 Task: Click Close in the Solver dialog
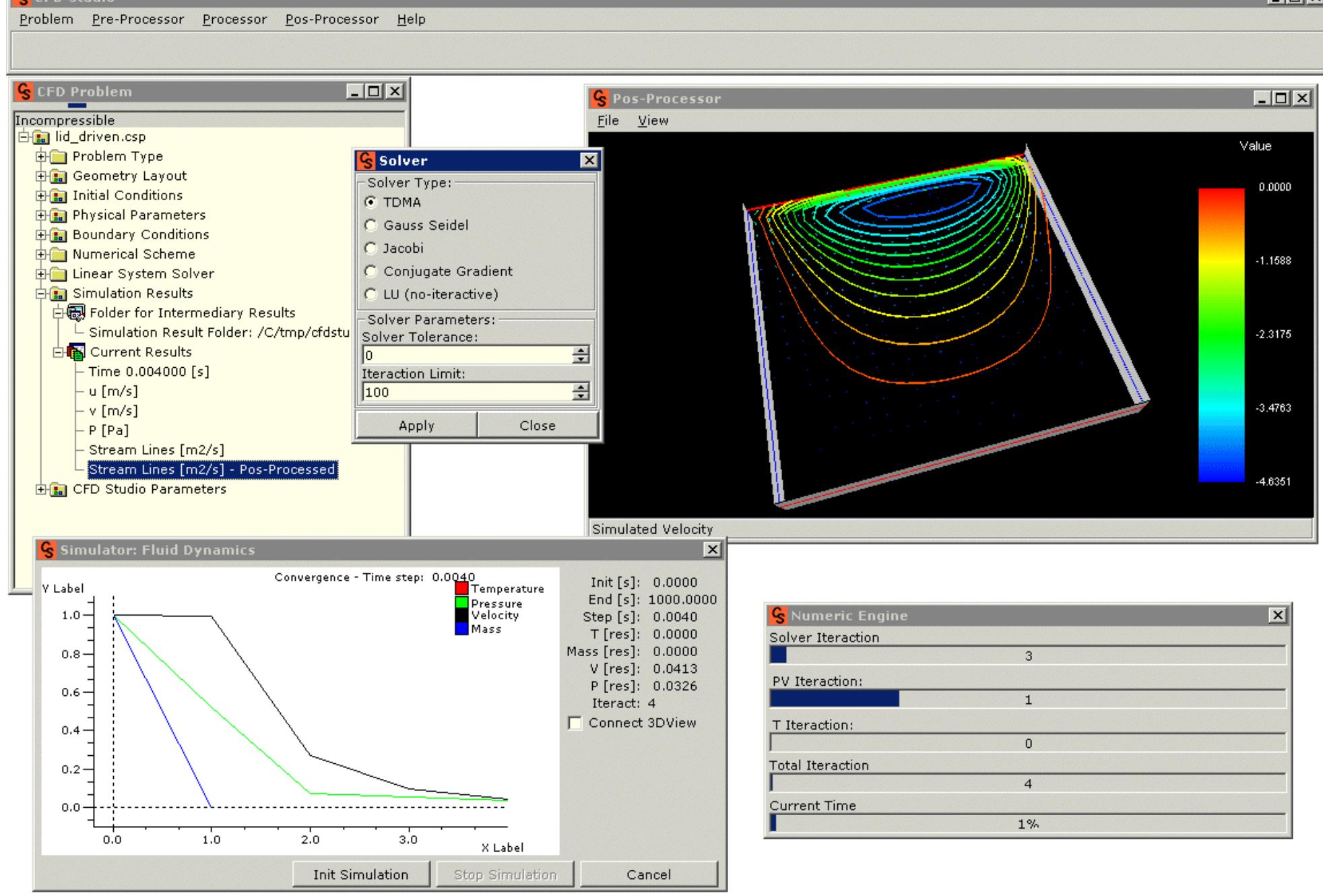(x=538, y=425)
